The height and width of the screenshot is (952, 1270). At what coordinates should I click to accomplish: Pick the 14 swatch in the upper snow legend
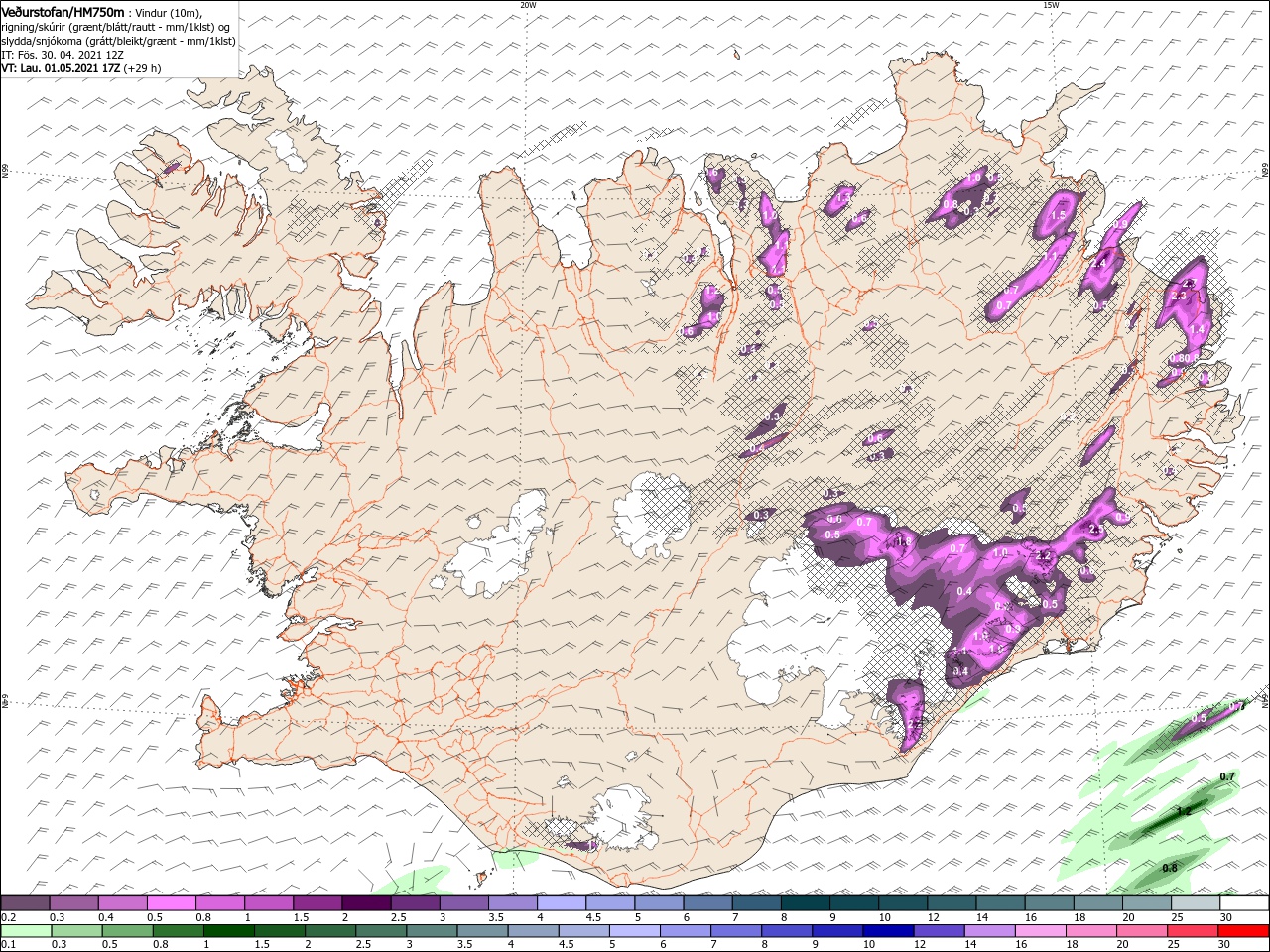(1000, 903)
